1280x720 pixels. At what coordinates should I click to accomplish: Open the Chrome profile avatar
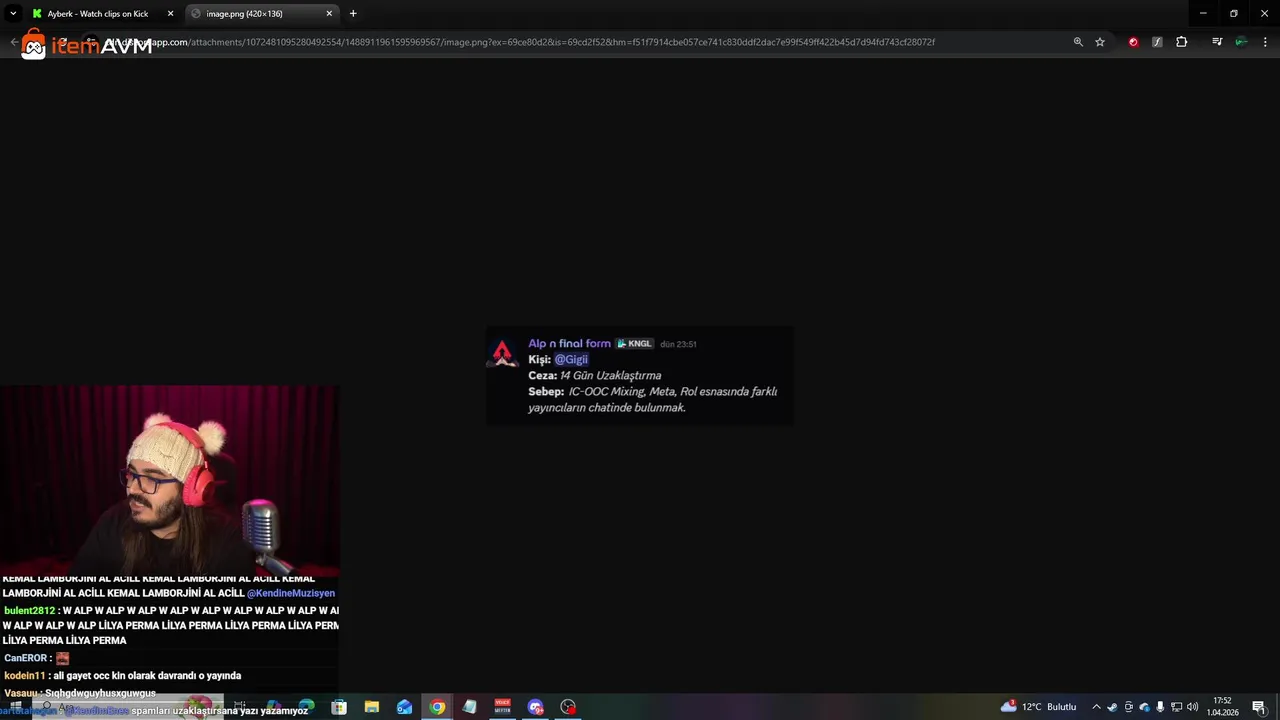tap(1241, 42)
